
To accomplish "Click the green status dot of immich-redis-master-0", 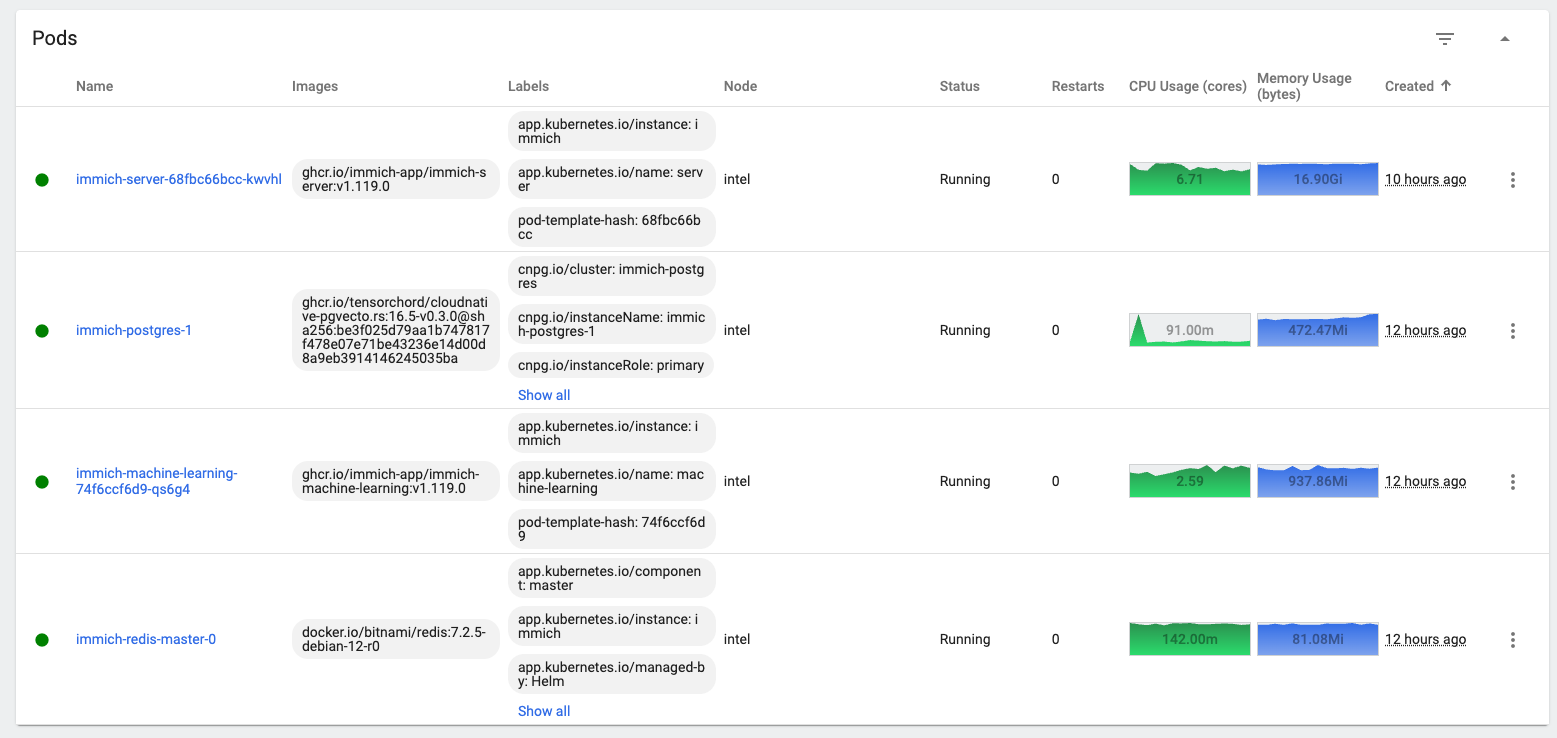I will (42, 639).
